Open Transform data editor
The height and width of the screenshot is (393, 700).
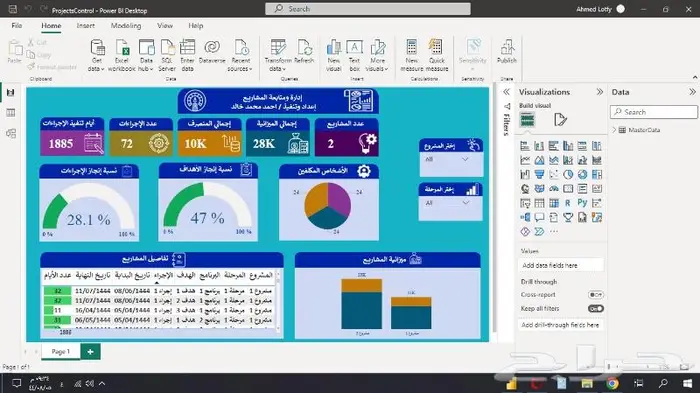(x=278, y=55)
